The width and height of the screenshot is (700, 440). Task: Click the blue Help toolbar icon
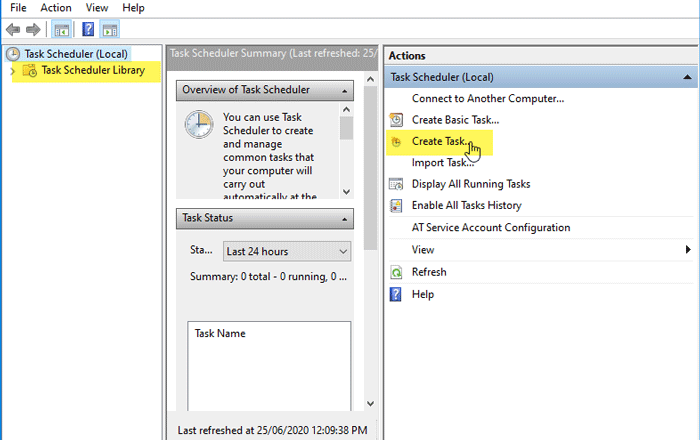click(88, 30)
